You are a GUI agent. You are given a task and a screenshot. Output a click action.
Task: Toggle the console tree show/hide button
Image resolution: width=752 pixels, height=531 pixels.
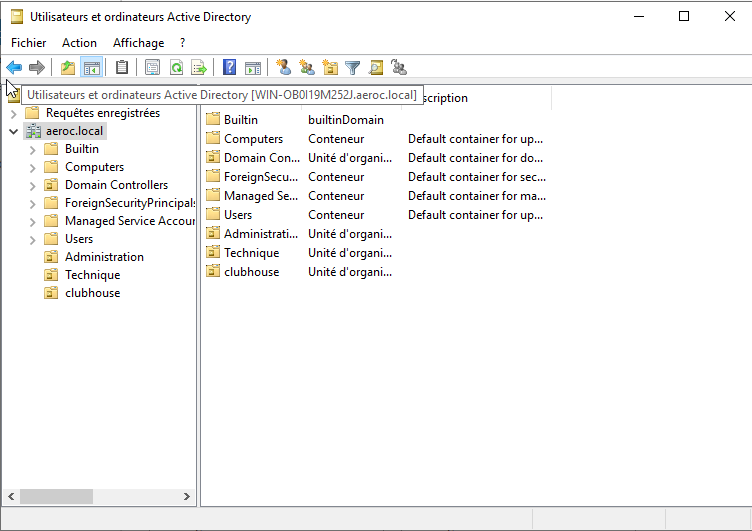point(91,67)
